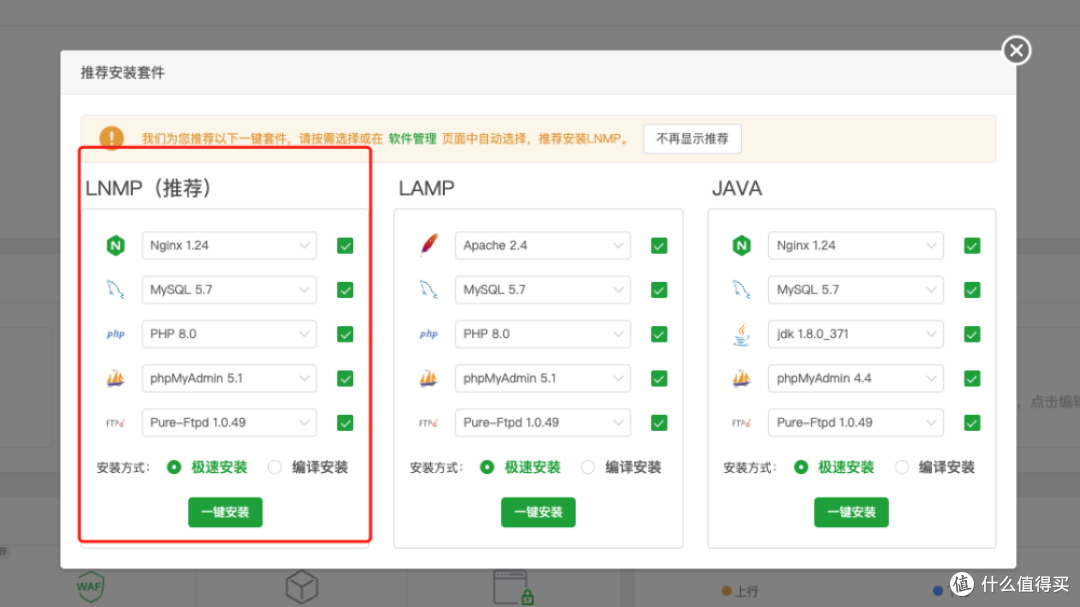This screenshot has height=607, width=1080.
Task: Uncheck the Apache 2.4 checkbox
Action: click(x=659, y=245)
